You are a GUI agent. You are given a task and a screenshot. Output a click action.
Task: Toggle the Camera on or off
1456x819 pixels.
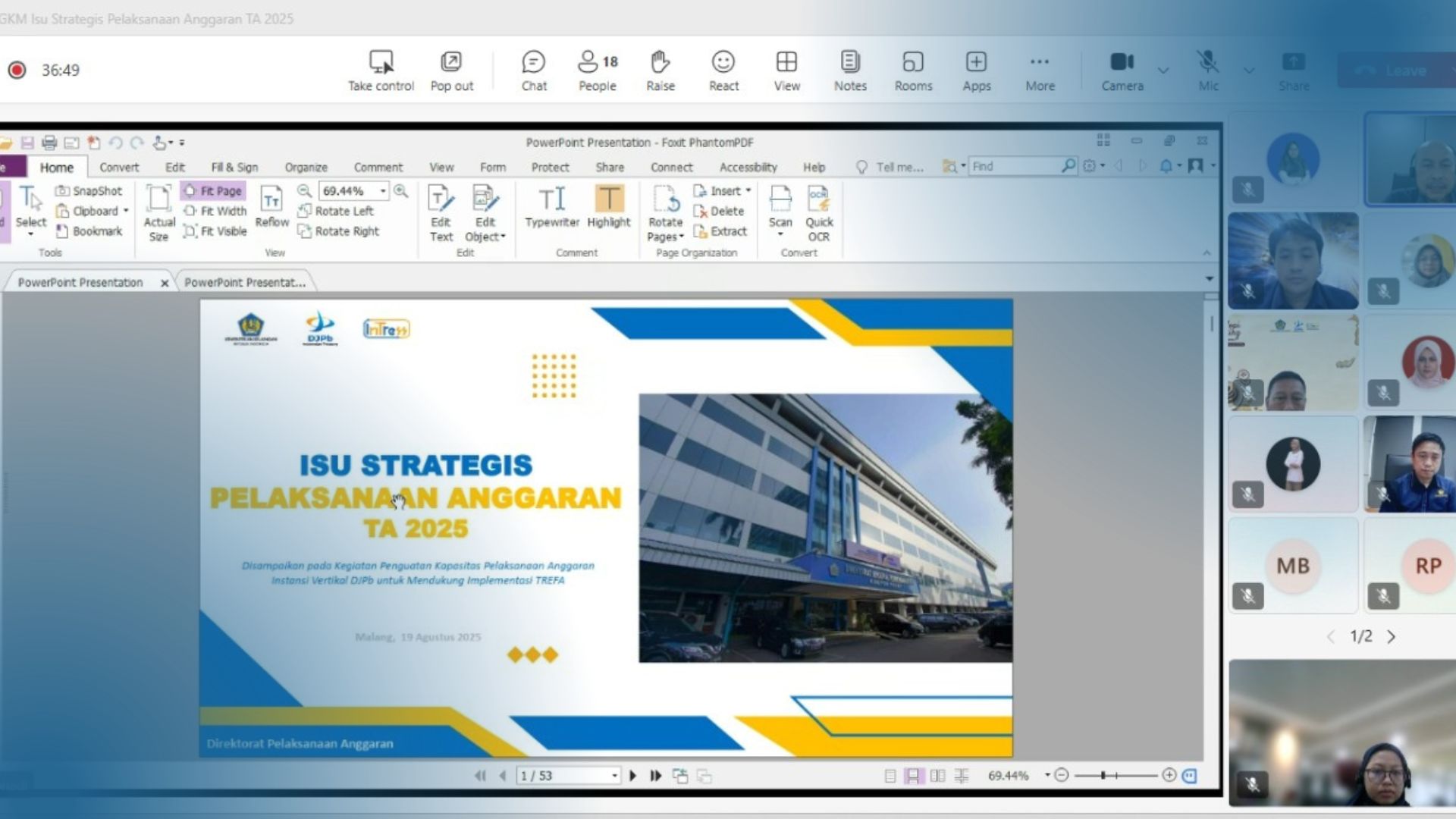pos(1122,62)
